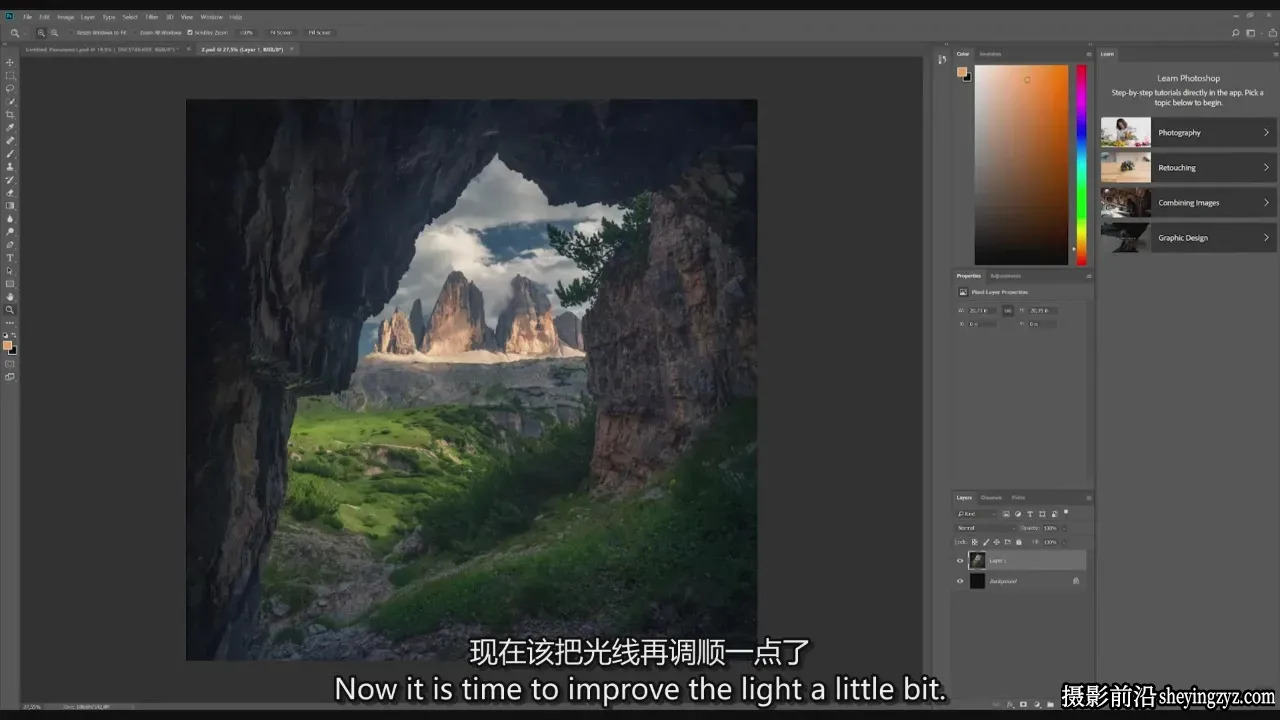Select the Move tool

[x=10, y=63]
